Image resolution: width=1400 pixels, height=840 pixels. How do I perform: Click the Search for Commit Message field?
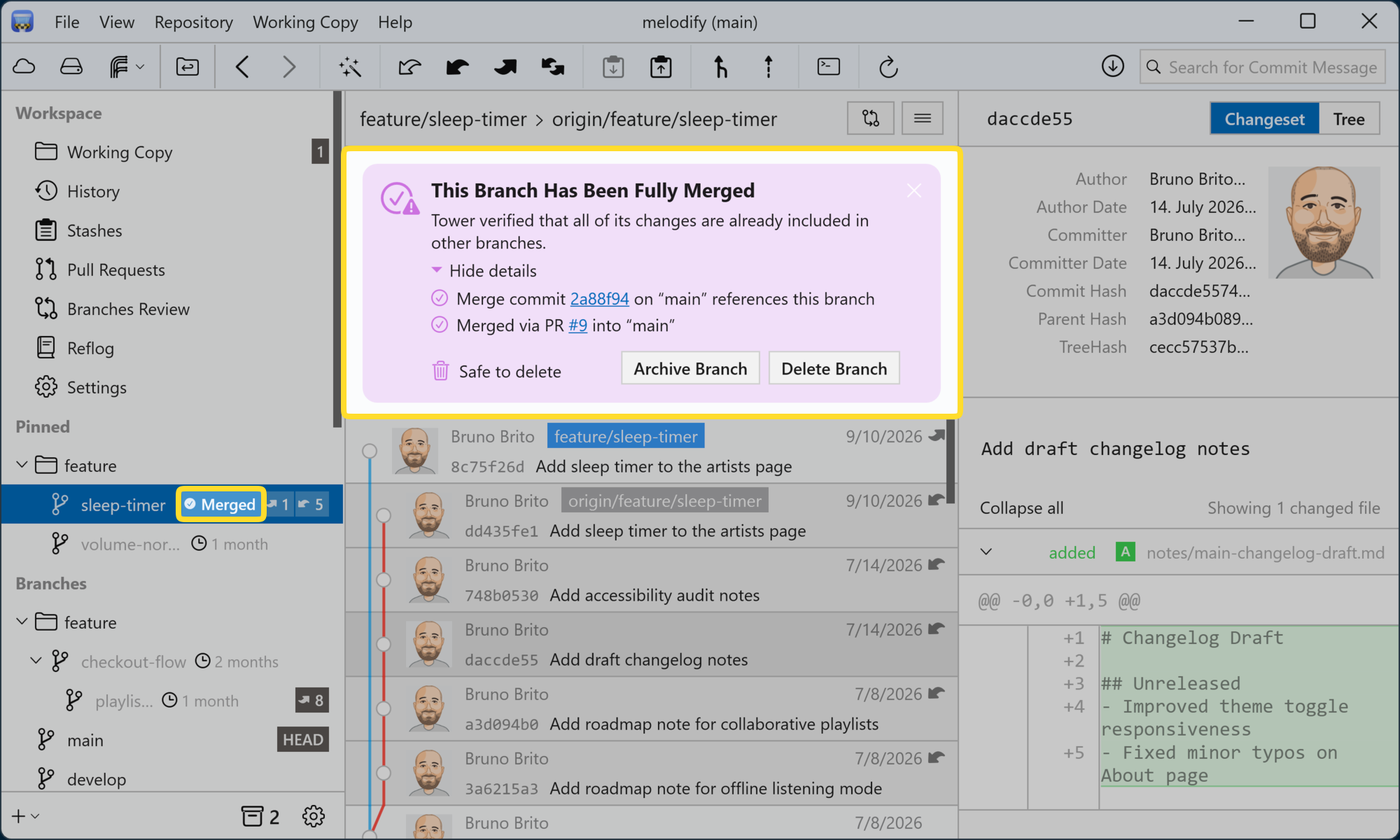coord(1262,67)
